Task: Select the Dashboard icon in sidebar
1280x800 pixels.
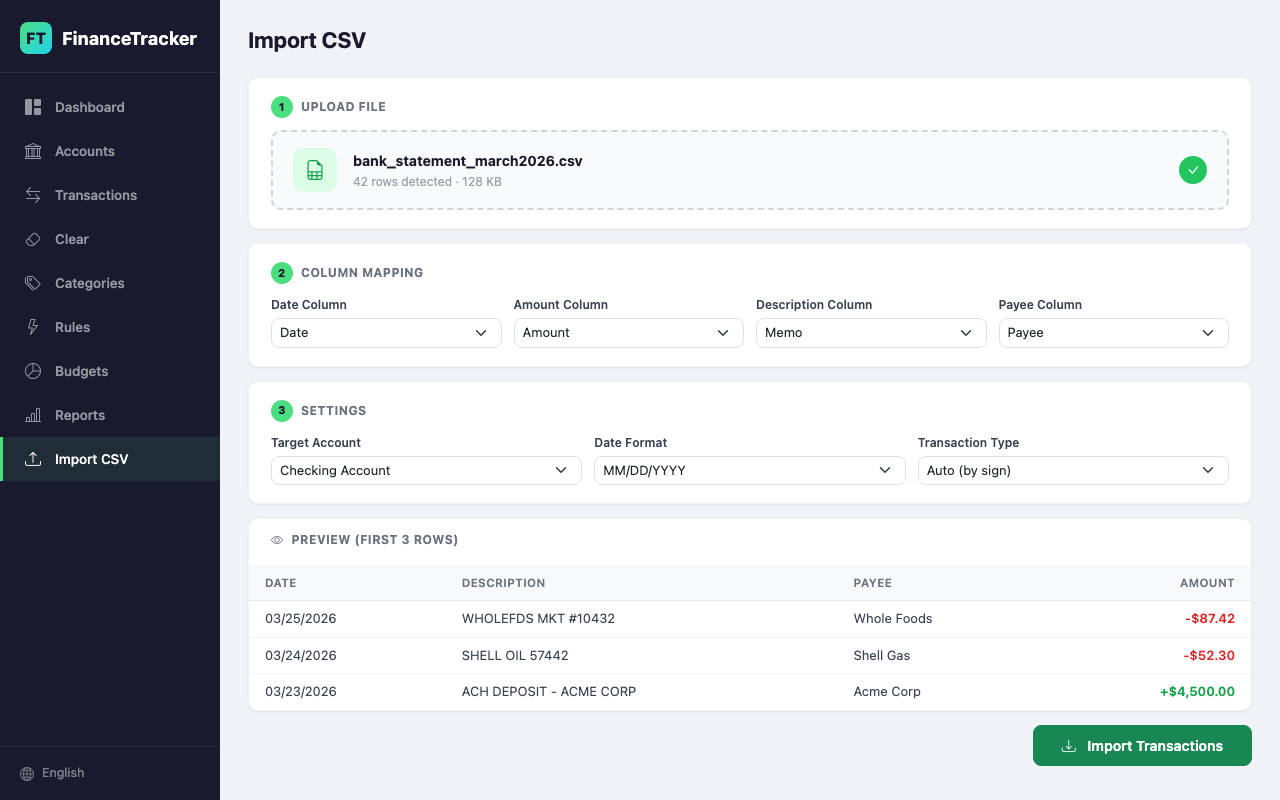Action: [33, 107]
